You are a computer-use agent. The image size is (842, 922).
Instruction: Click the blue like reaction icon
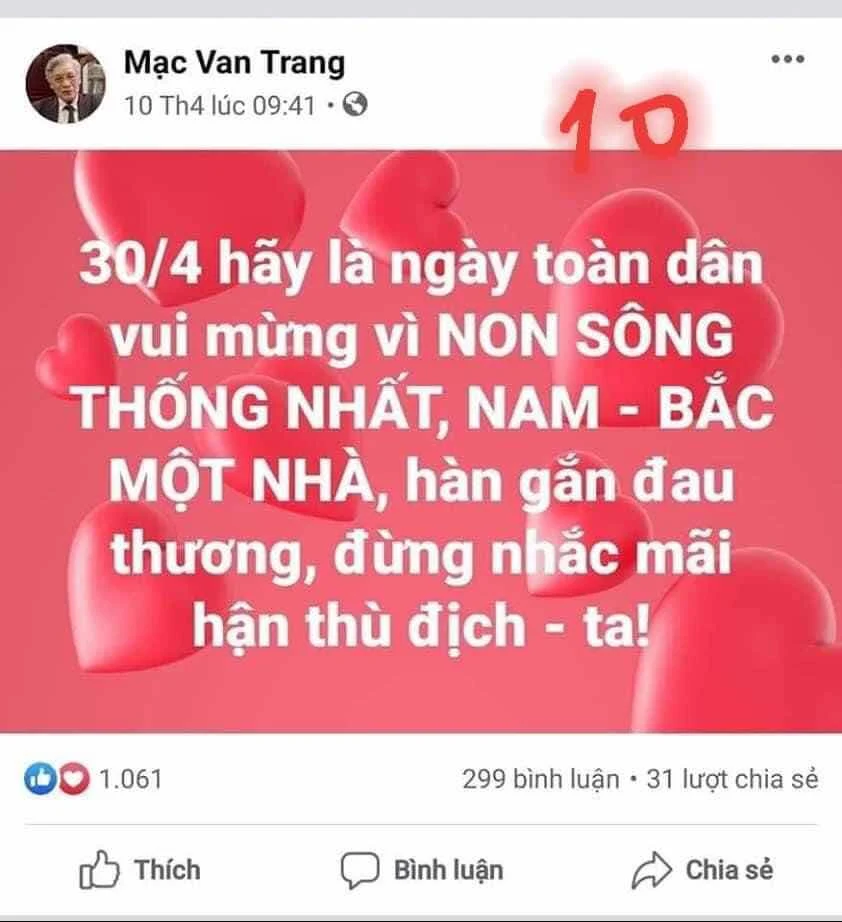(40, 779)
